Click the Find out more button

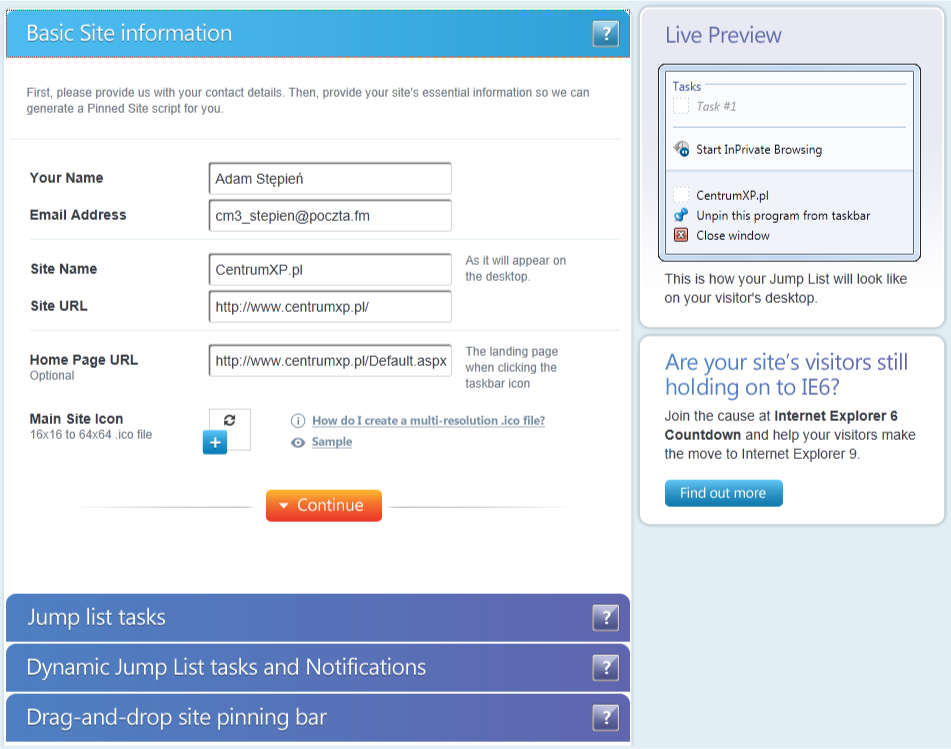(x=723, y=493)
